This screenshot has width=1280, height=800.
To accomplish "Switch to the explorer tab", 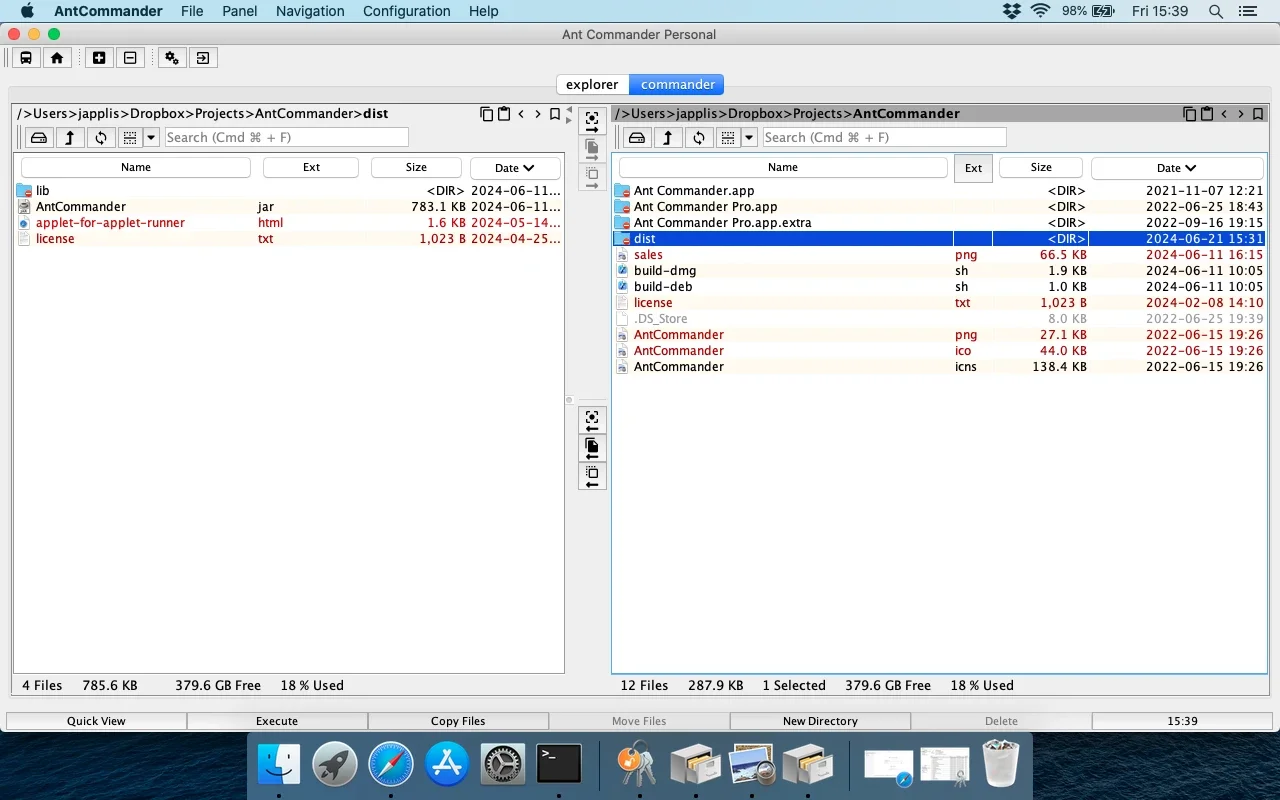I will coord(592,85).
